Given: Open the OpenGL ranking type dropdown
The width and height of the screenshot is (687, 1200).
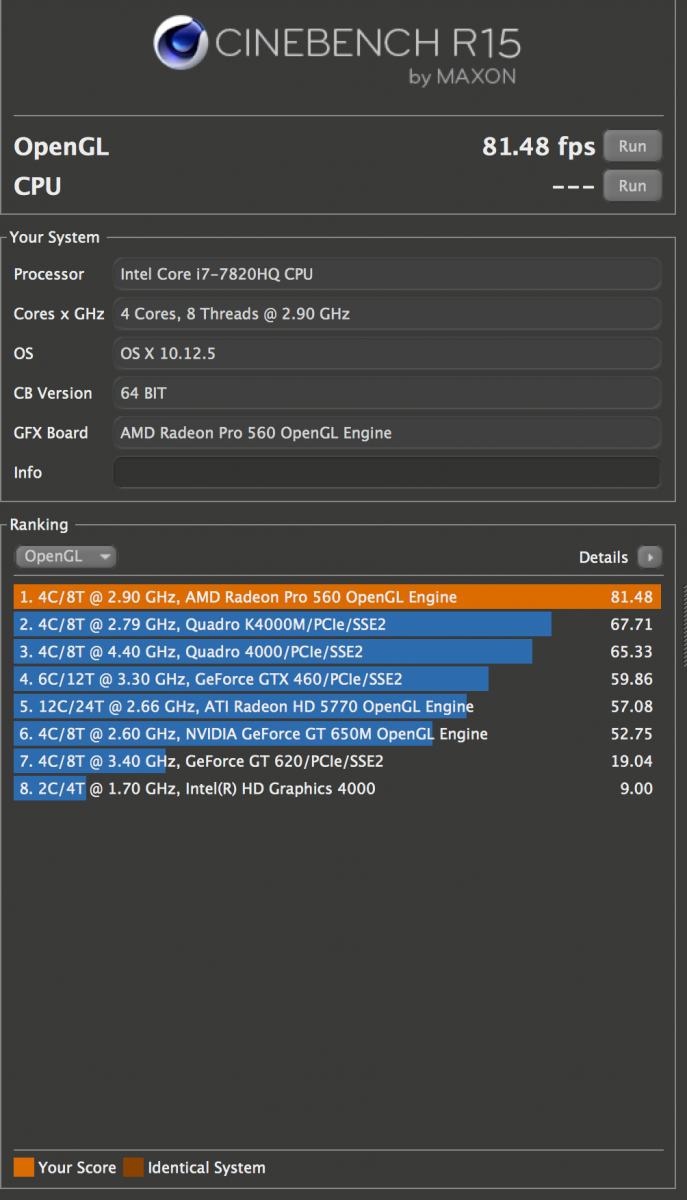Looking at the screenshot, I should [65, 556].
